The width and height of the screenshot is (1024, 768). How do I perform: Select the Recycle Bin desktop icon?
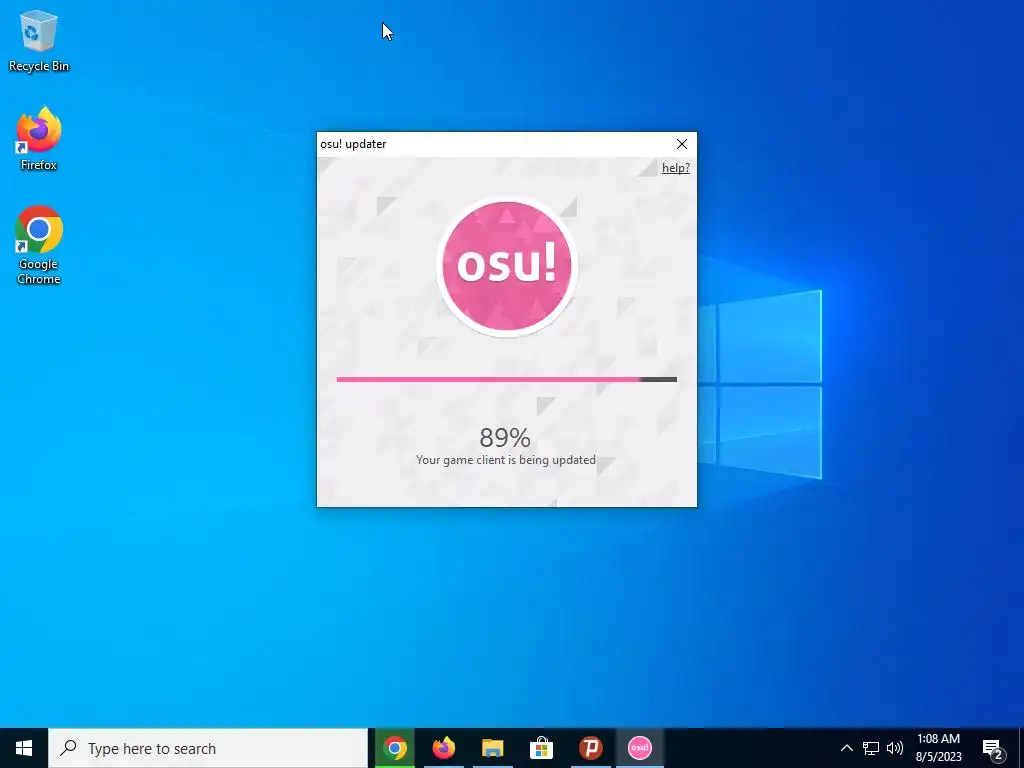[x=39, y=40]
